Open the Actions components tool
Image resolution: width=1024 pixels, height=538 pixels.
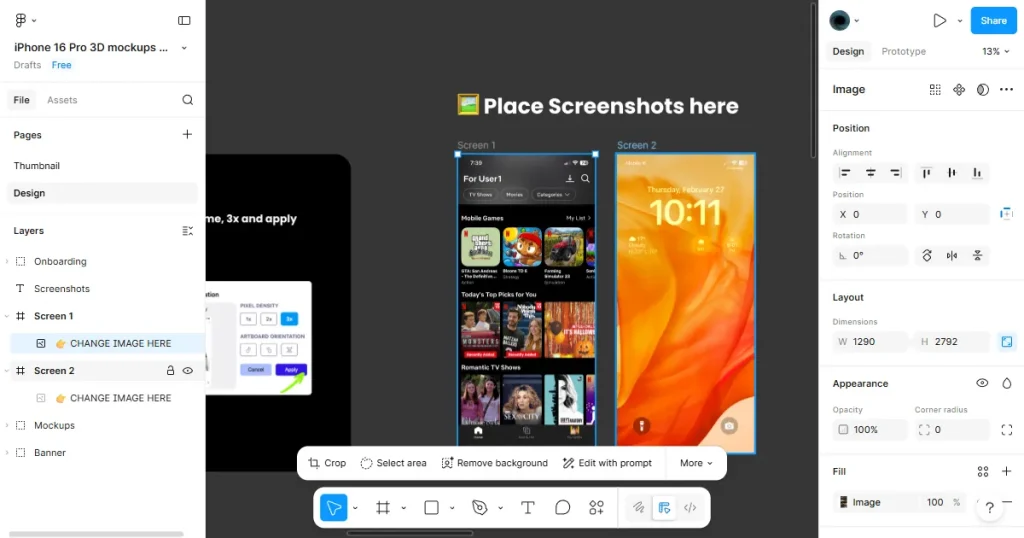click(596, 507)
